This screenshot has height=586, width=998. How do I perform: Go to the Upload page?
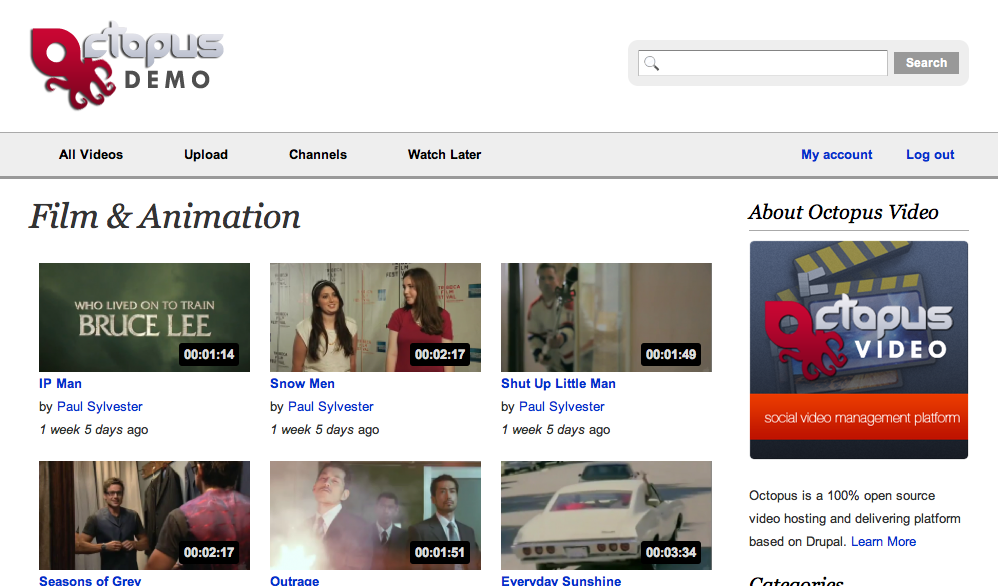(x=206, y=155)
